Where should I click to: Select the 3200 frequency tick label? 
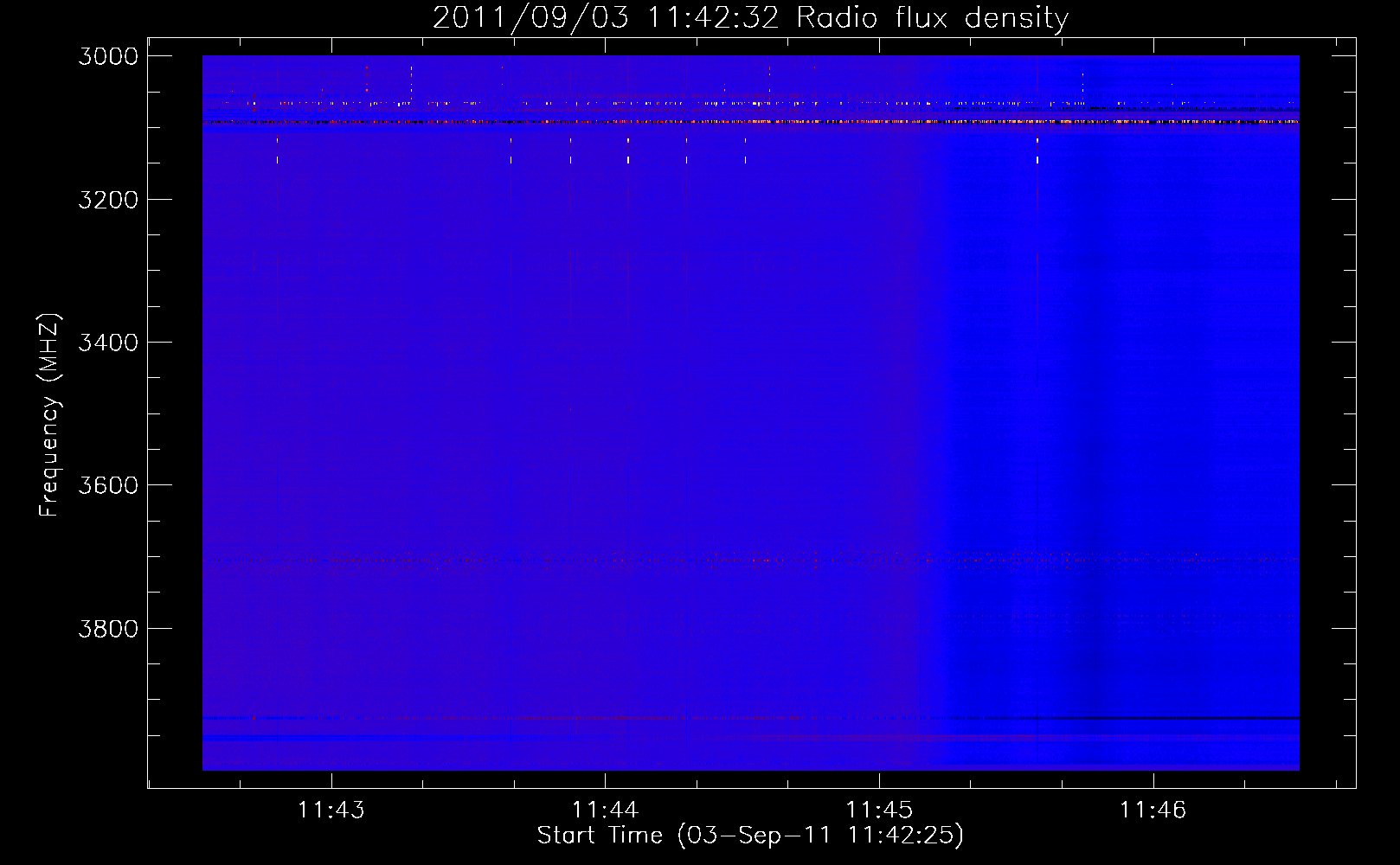108,200
